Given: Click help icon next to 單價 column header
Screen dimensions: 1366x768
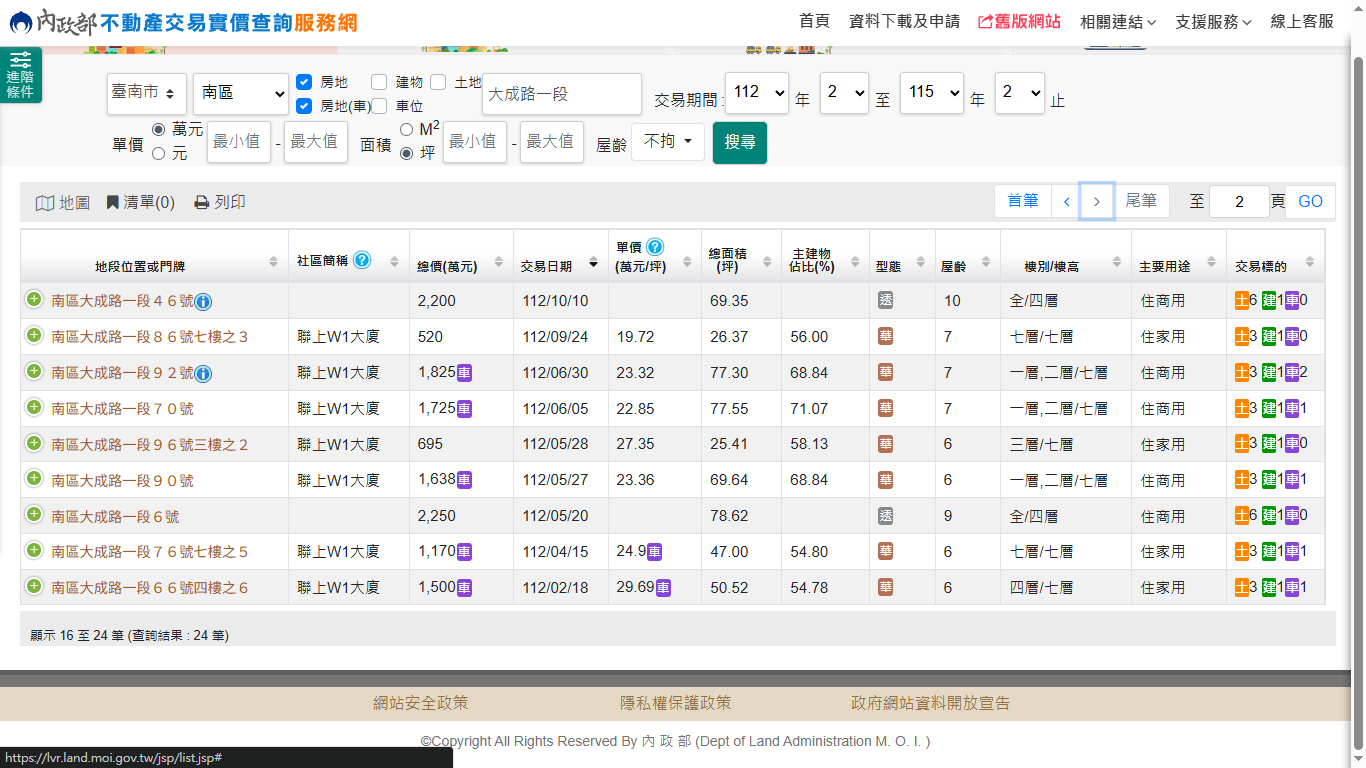Looking at the screenshot, I should tap(655, 247).
